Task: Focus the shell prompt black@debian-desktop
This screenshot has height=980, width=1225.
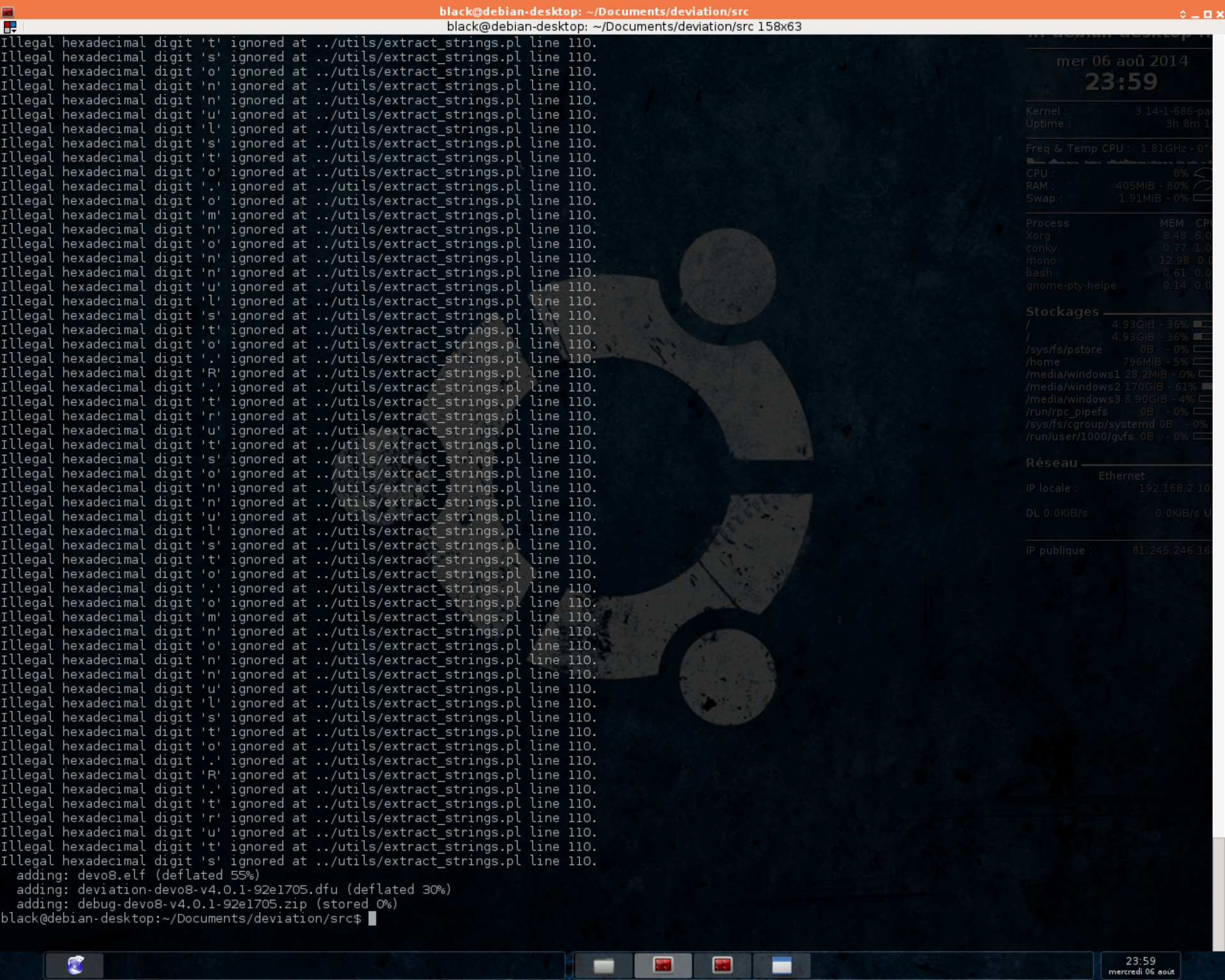Action: pyautogui.click(x=181, y=919)
